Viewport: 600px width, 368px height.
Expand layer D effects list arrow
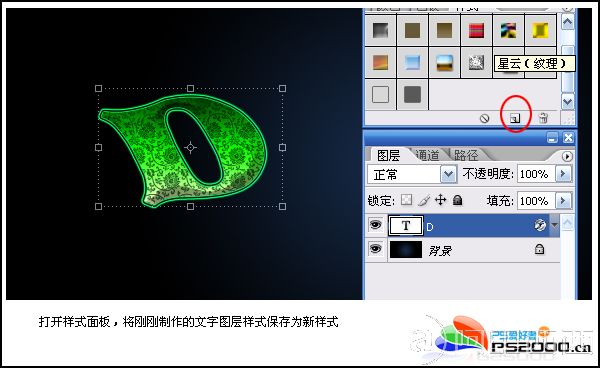(554, 225)
